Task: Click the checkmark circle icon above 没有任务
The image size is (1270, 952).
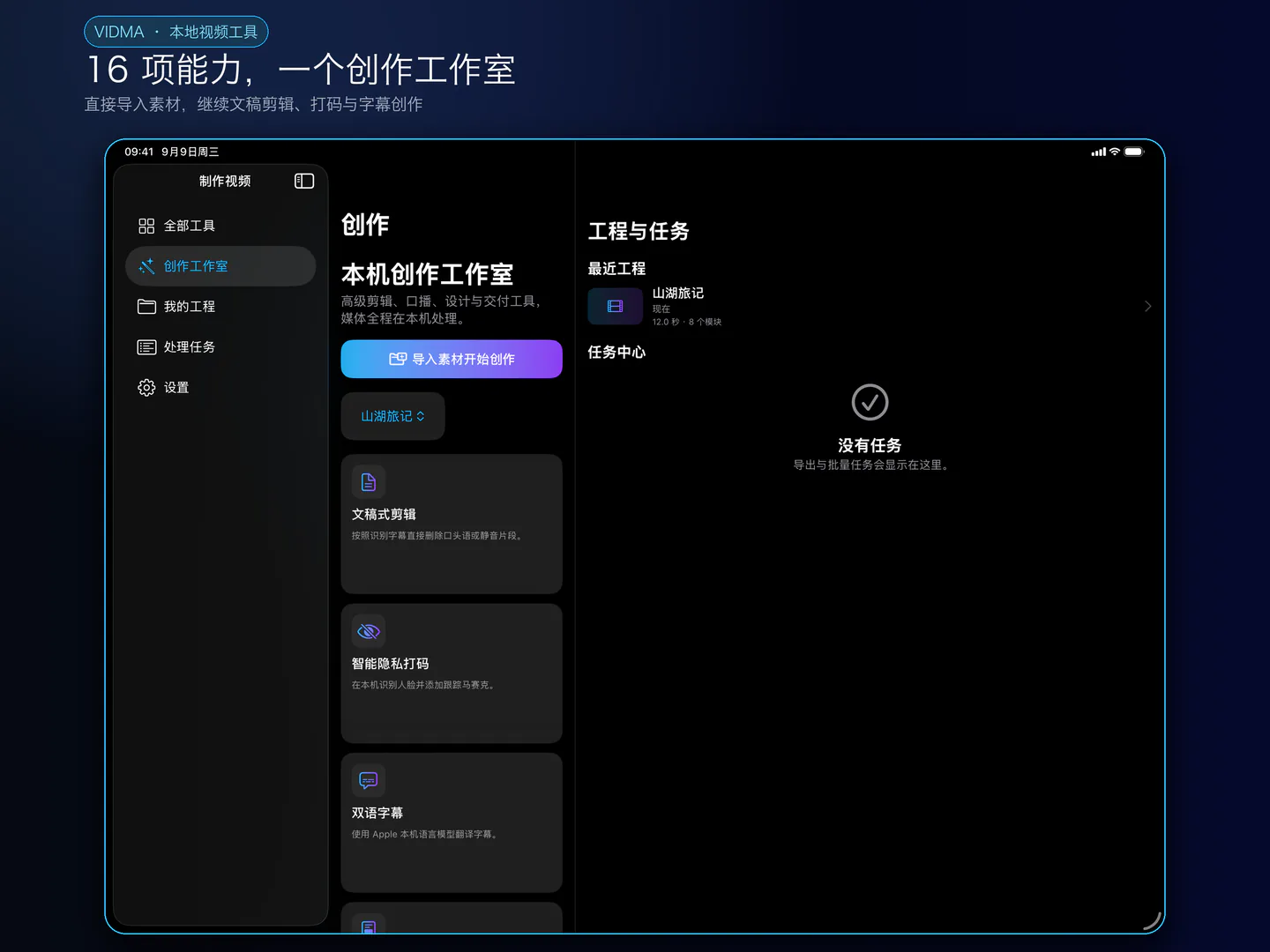Action: [x=870, y=402]
